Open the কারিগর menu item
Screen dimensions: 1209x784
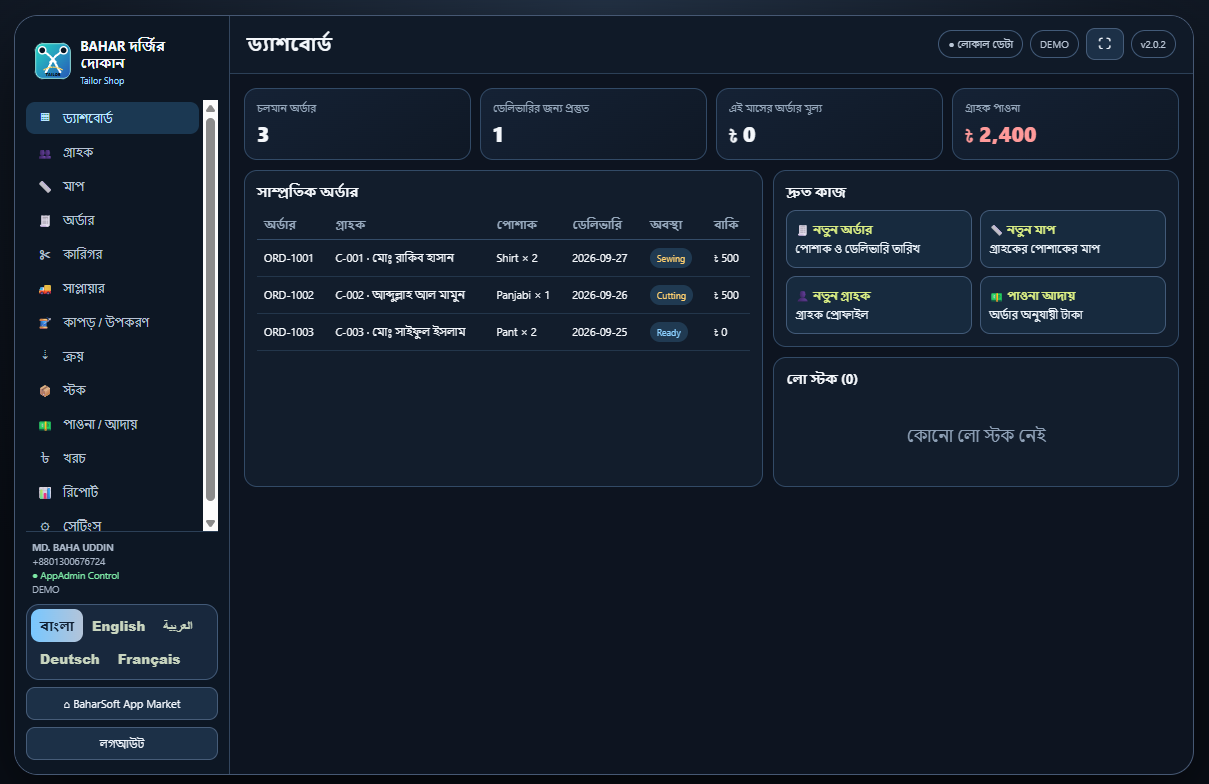pos(112,254)
